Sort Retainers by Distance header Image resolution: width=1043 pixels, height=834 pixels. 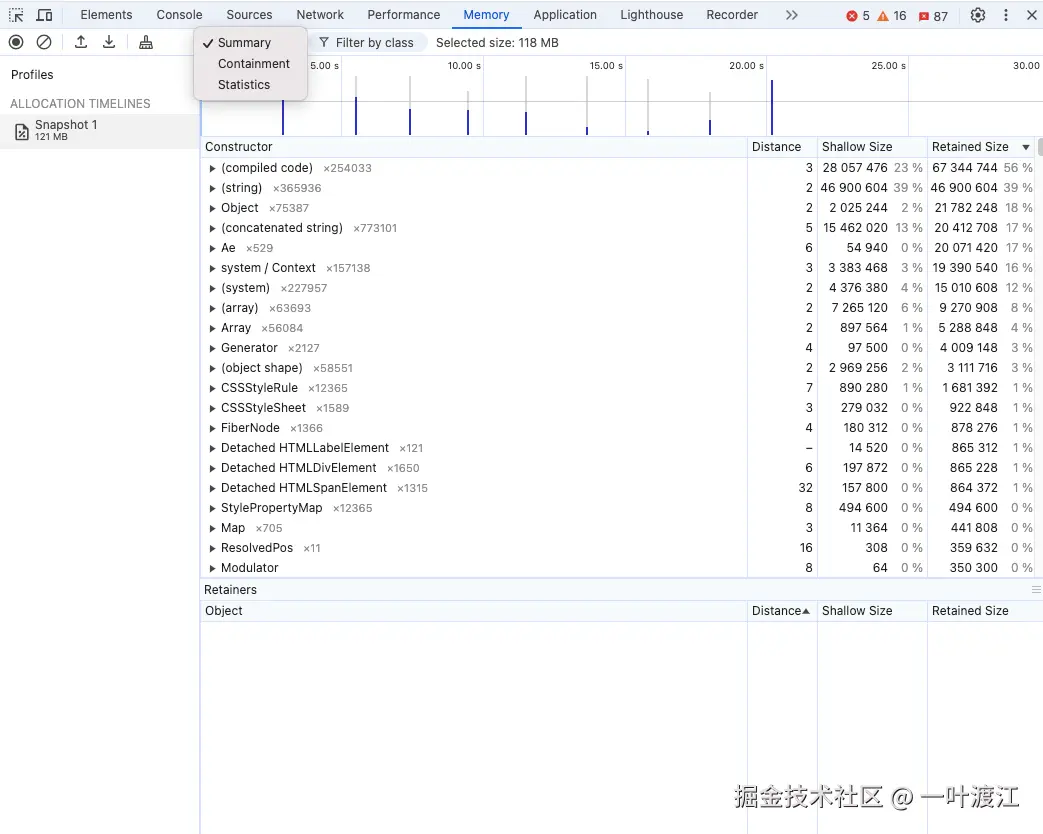point(782,611)
